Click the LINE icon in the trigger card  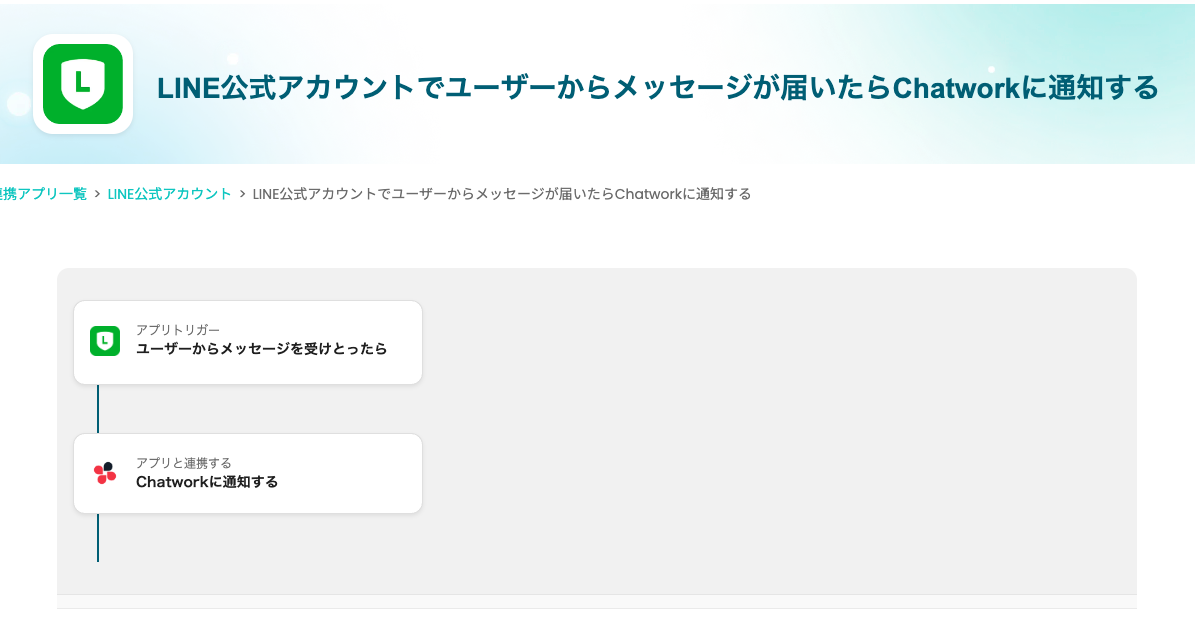point(105,341)
